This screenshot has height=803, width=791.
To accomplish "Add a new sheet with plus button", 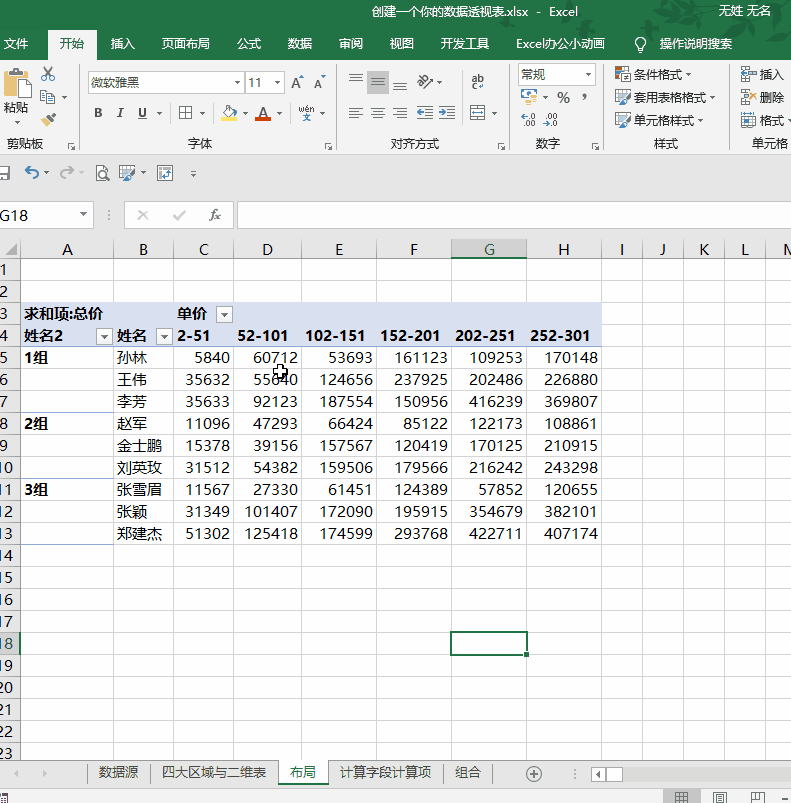I will point(533,774).
